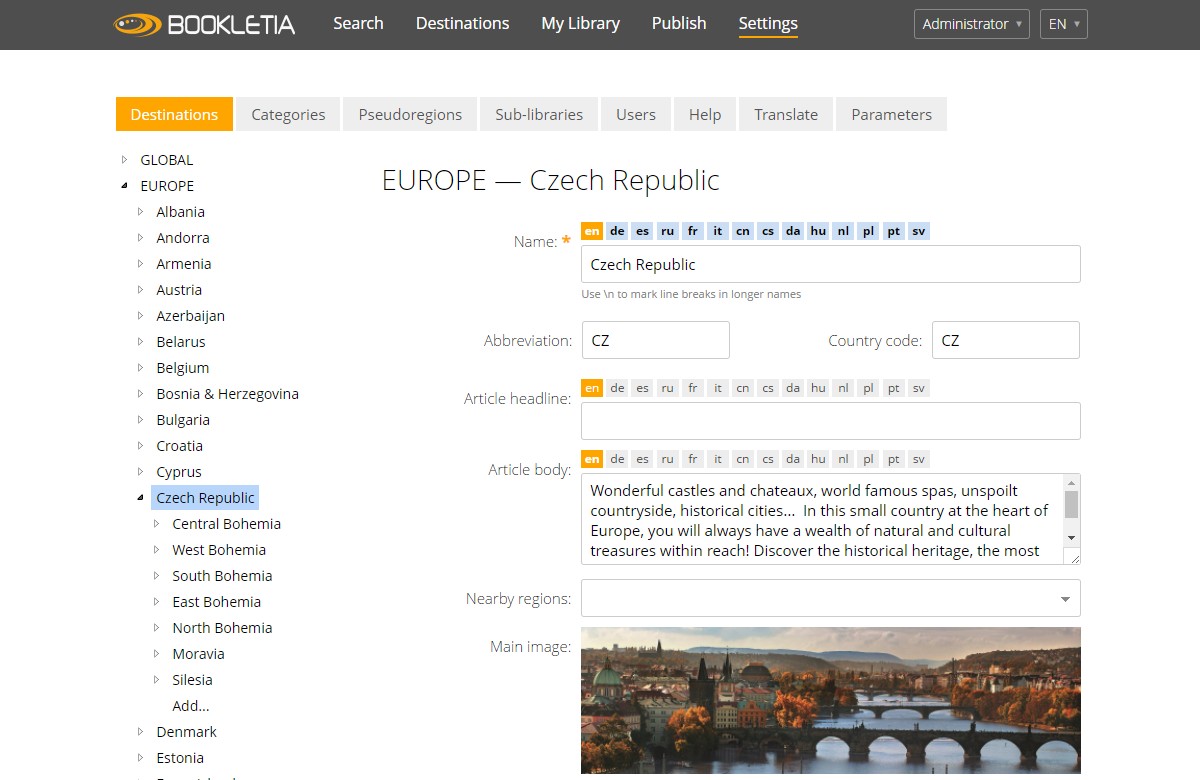The height and width of the screenshot is (780, 1200).
Task: Click the Country code input field
Action: [x=1006, y=340]
